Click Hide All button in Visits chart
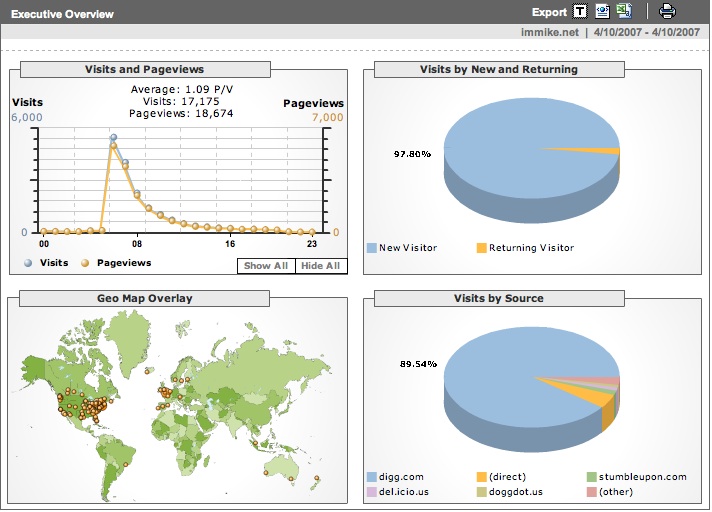Image resolution: width=712 pixels, height=512 pixels. point(321,266)
